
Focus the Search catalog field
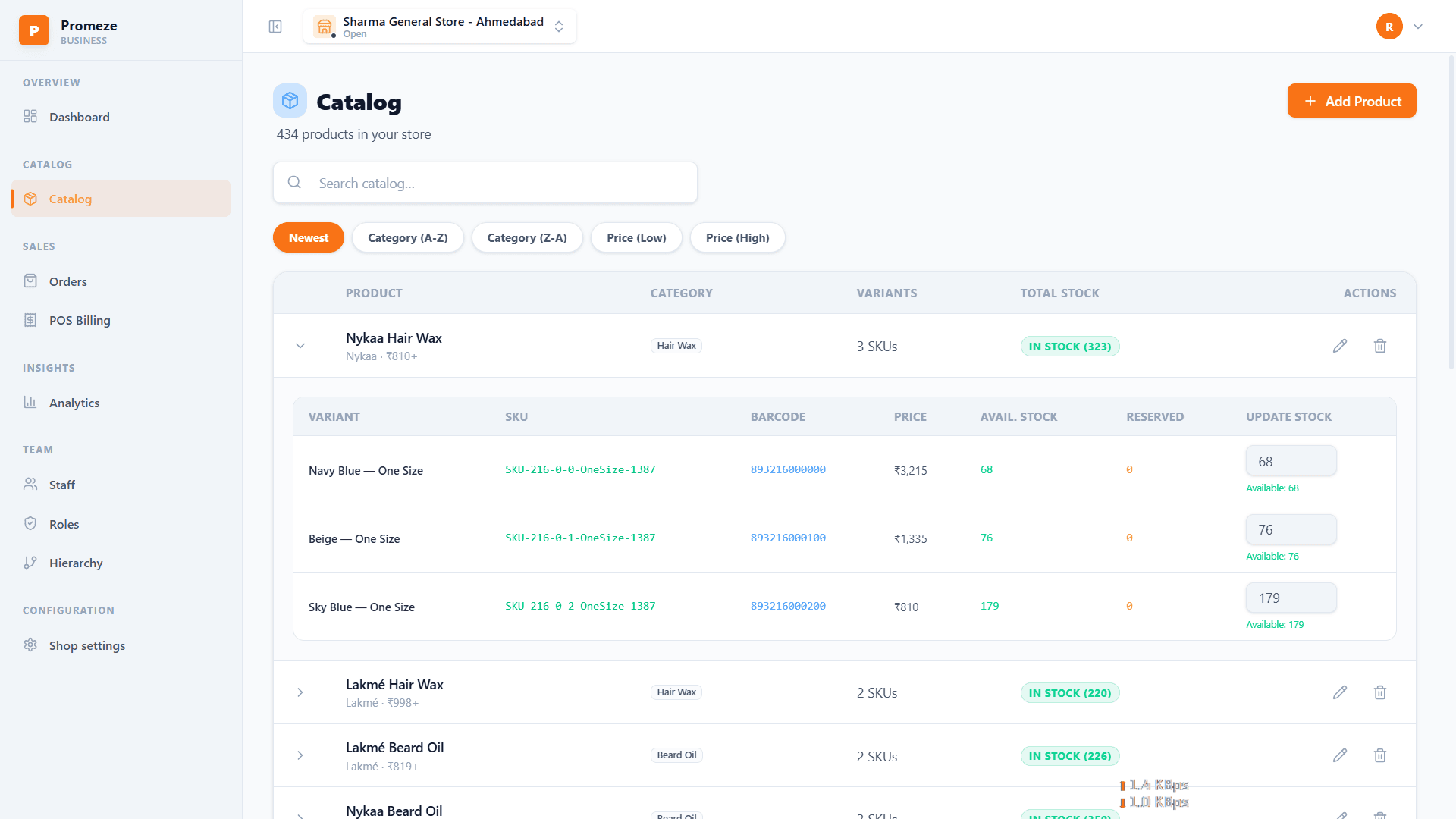(485, 183)
